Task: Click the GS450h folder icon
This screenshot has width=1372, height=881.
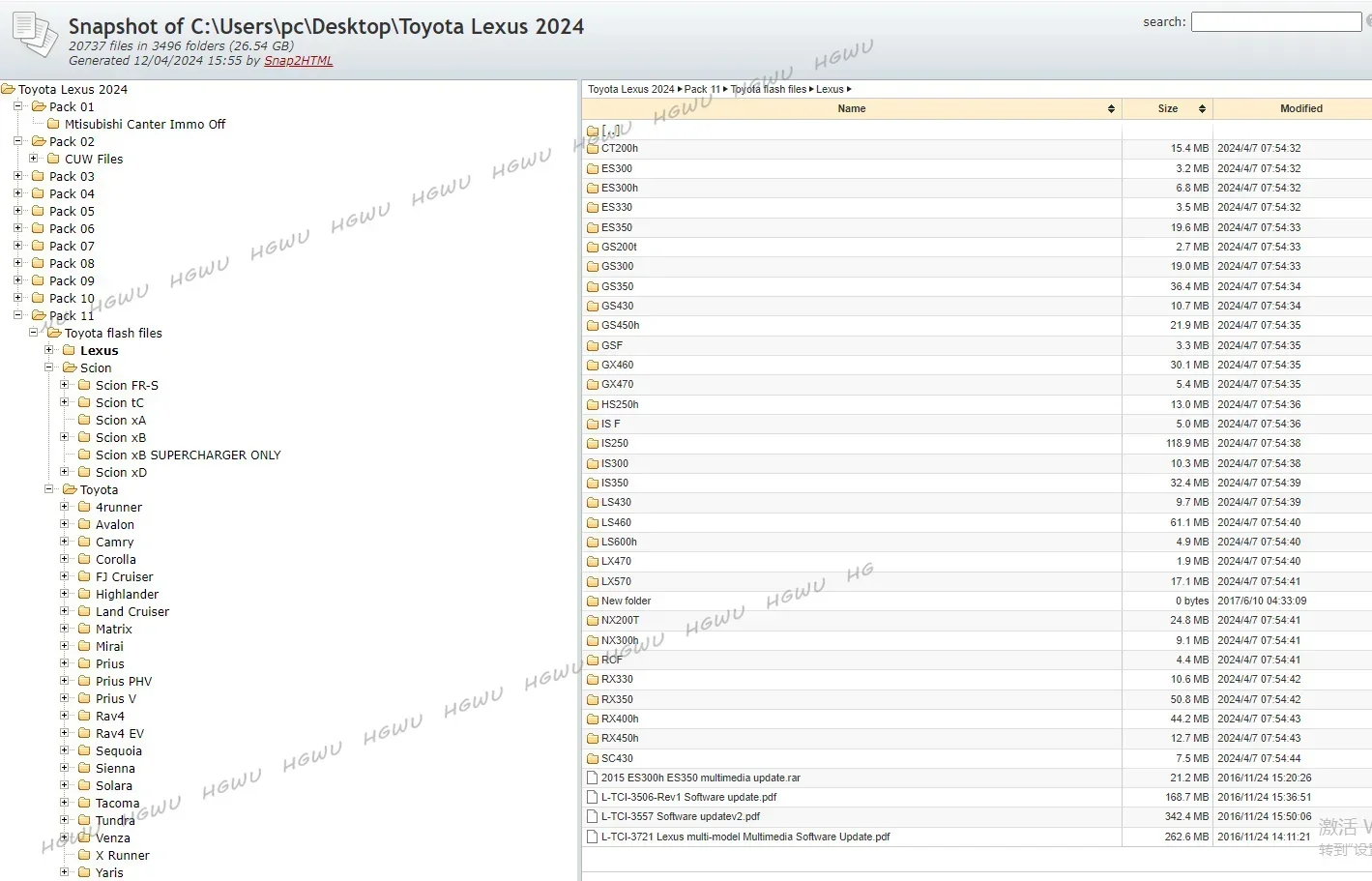Action: (593, 326)
